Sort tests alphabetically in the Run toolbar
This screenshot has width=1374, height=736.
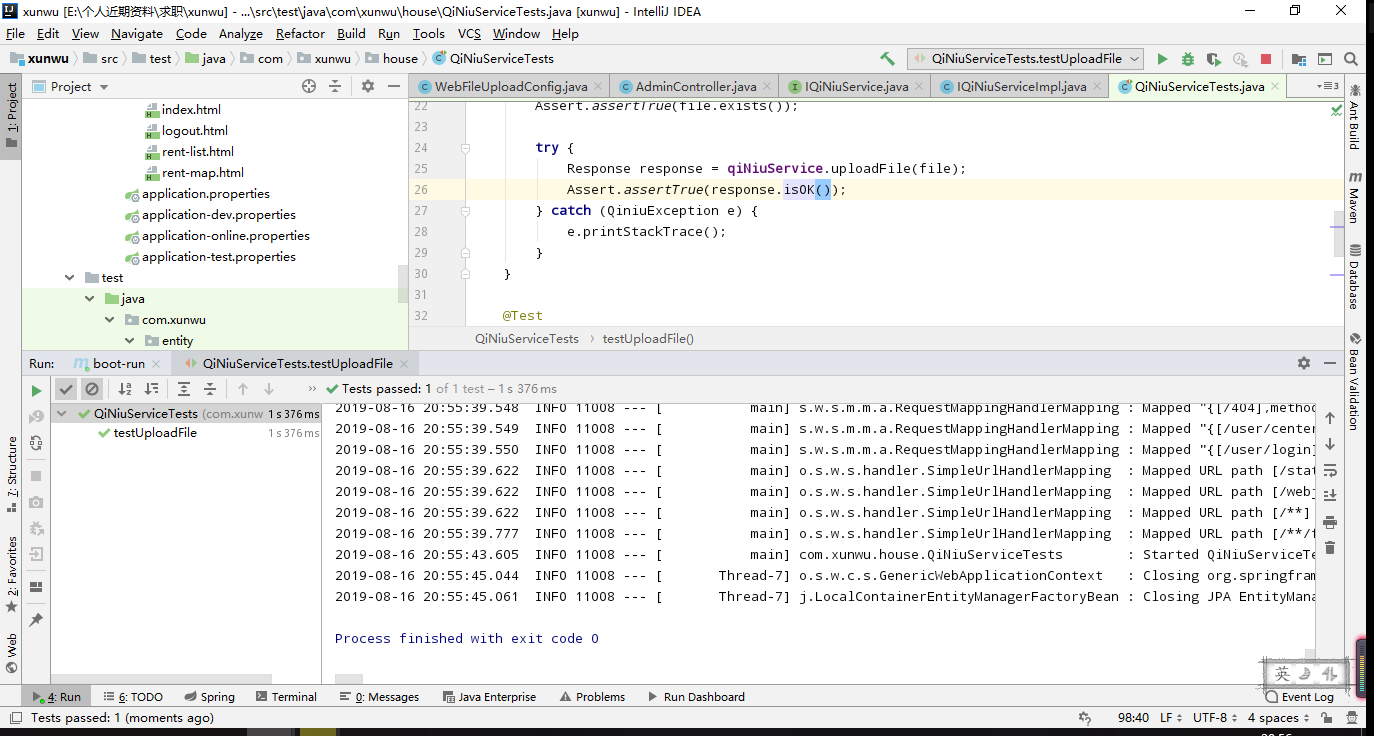[x=125, y=389]
